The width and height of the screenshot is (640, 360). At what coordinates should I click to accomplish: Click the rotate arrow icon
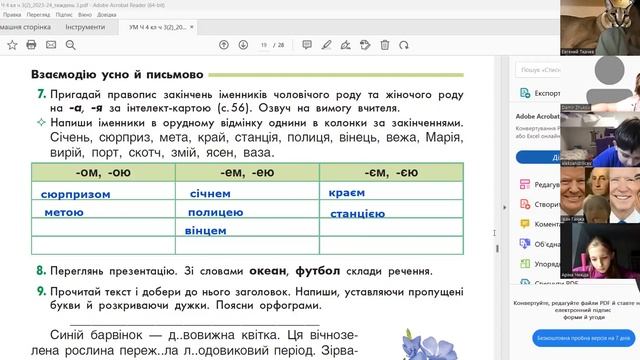[x=404, y=45]
